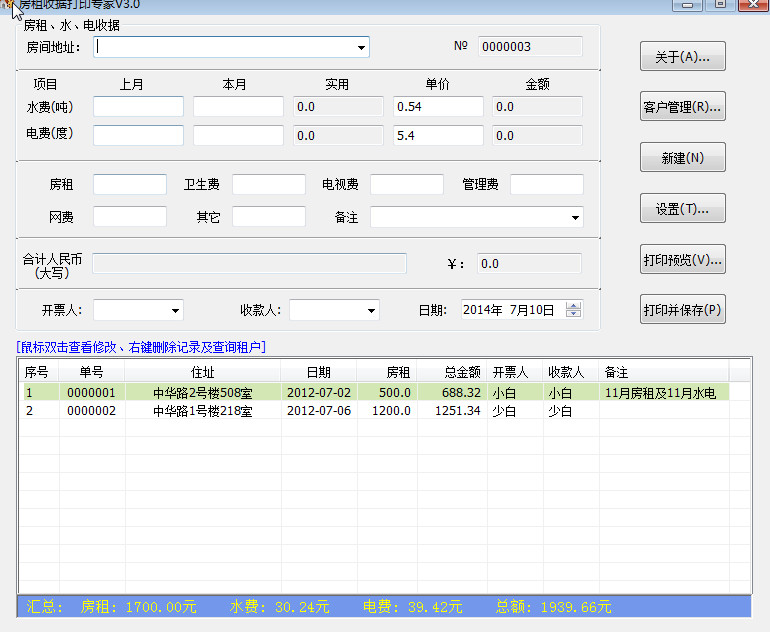Click the 合计人民币(大写) field

249,264
